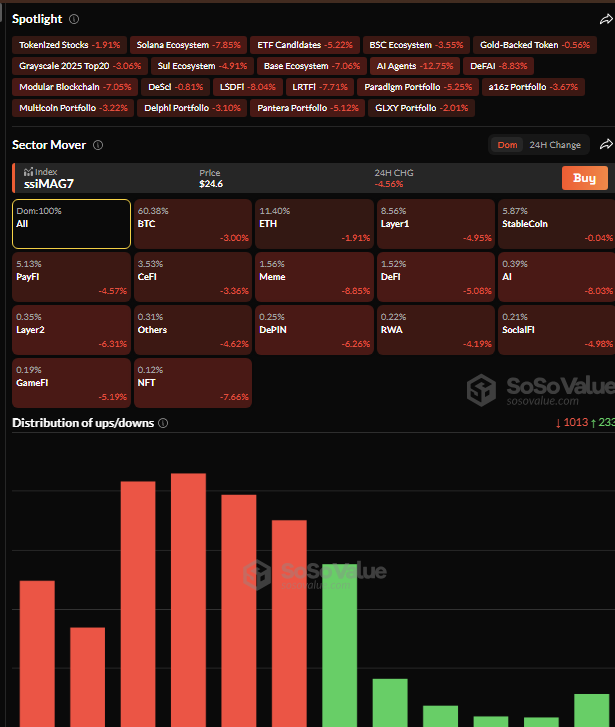Image resolution: width=615 pixels, height=727 pixels.
Task: Select the StableCoin sector tile
Action: tap(557, 224)
